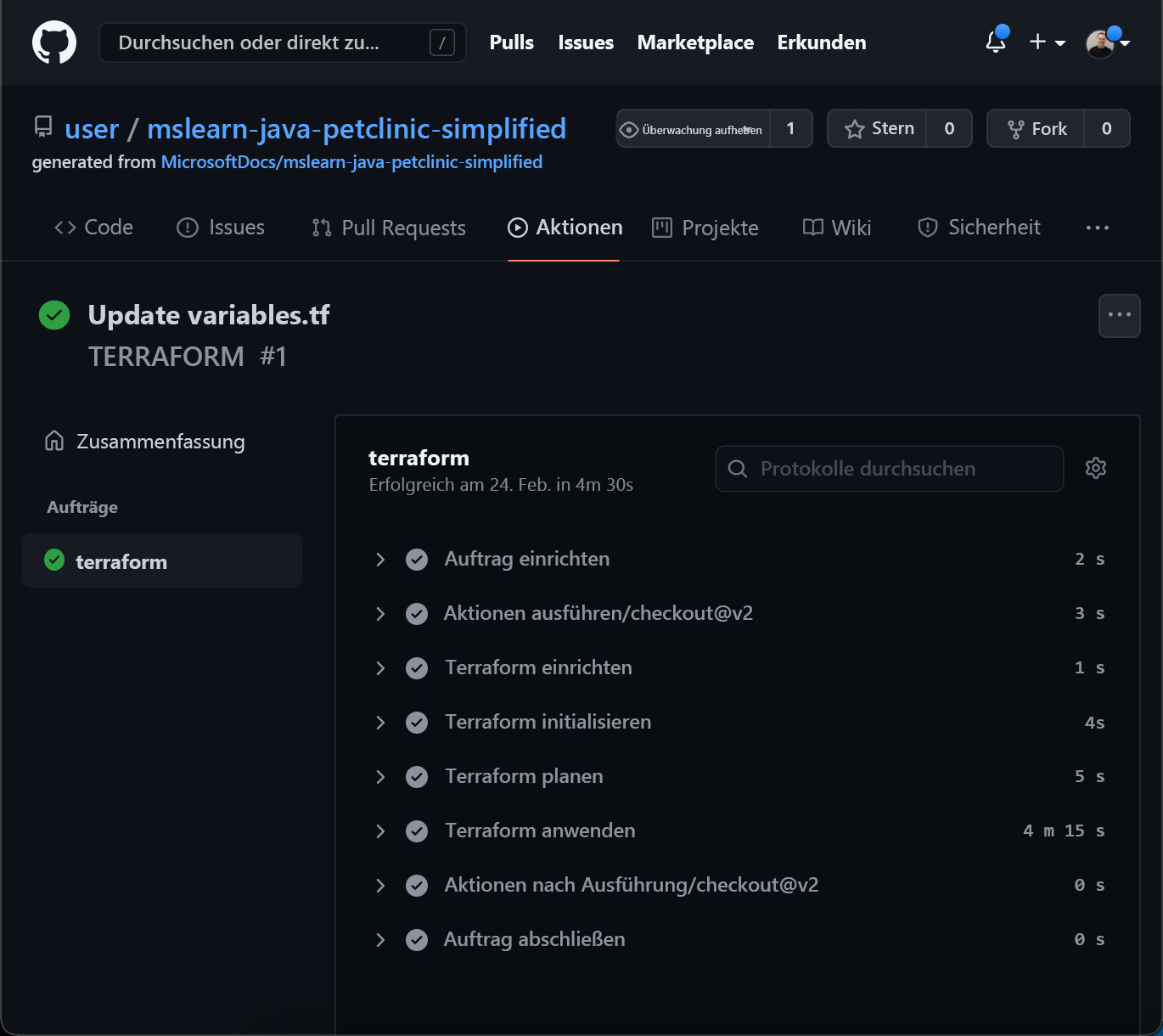Viewport: 1163px width, 1036px height.
Task: Open the user avatar menu
Action: pyautogui.click(x=1107, y=42)
